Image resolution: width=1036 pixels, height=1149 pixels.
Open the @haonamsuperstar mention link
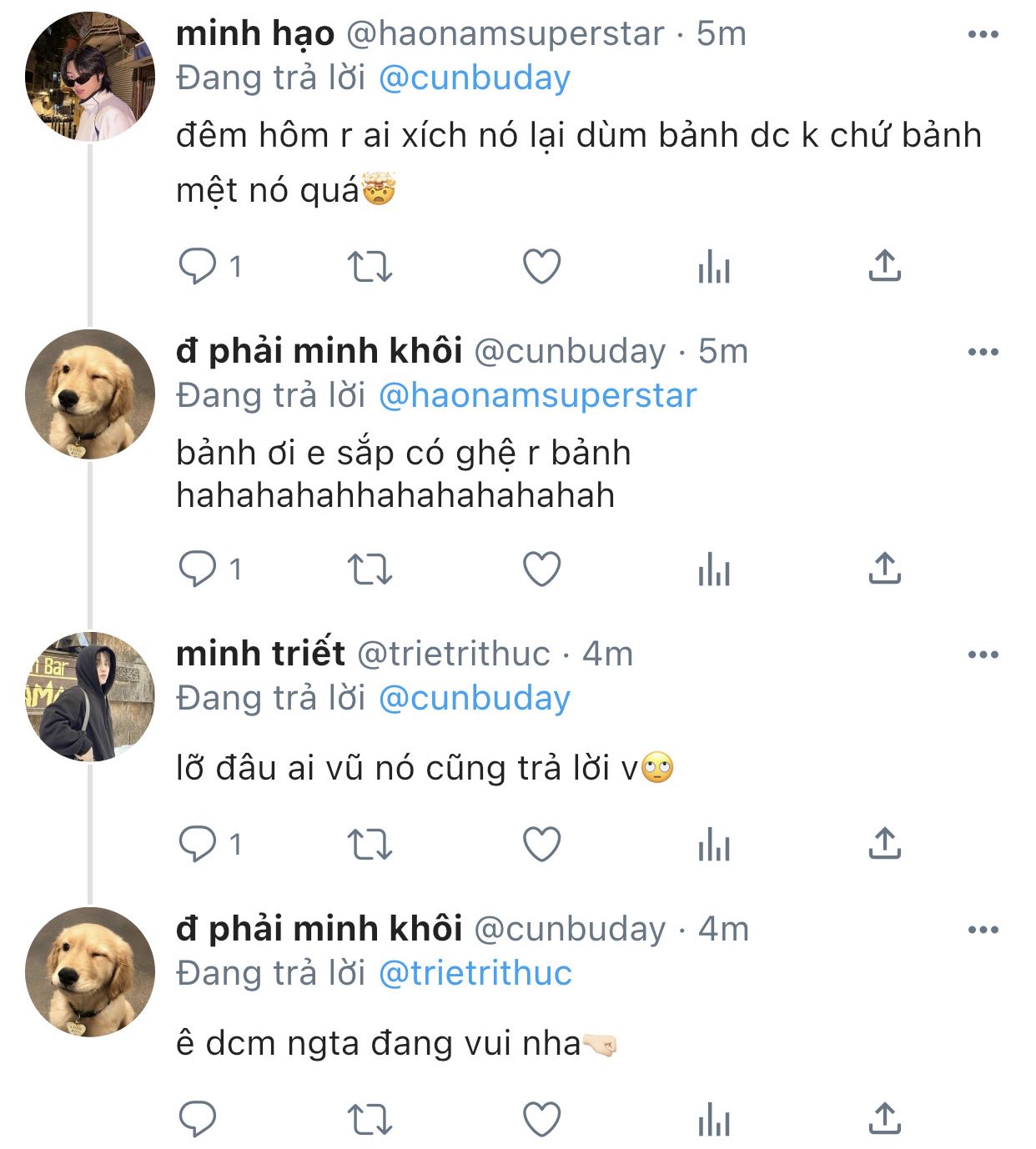[x=537, y=395]
